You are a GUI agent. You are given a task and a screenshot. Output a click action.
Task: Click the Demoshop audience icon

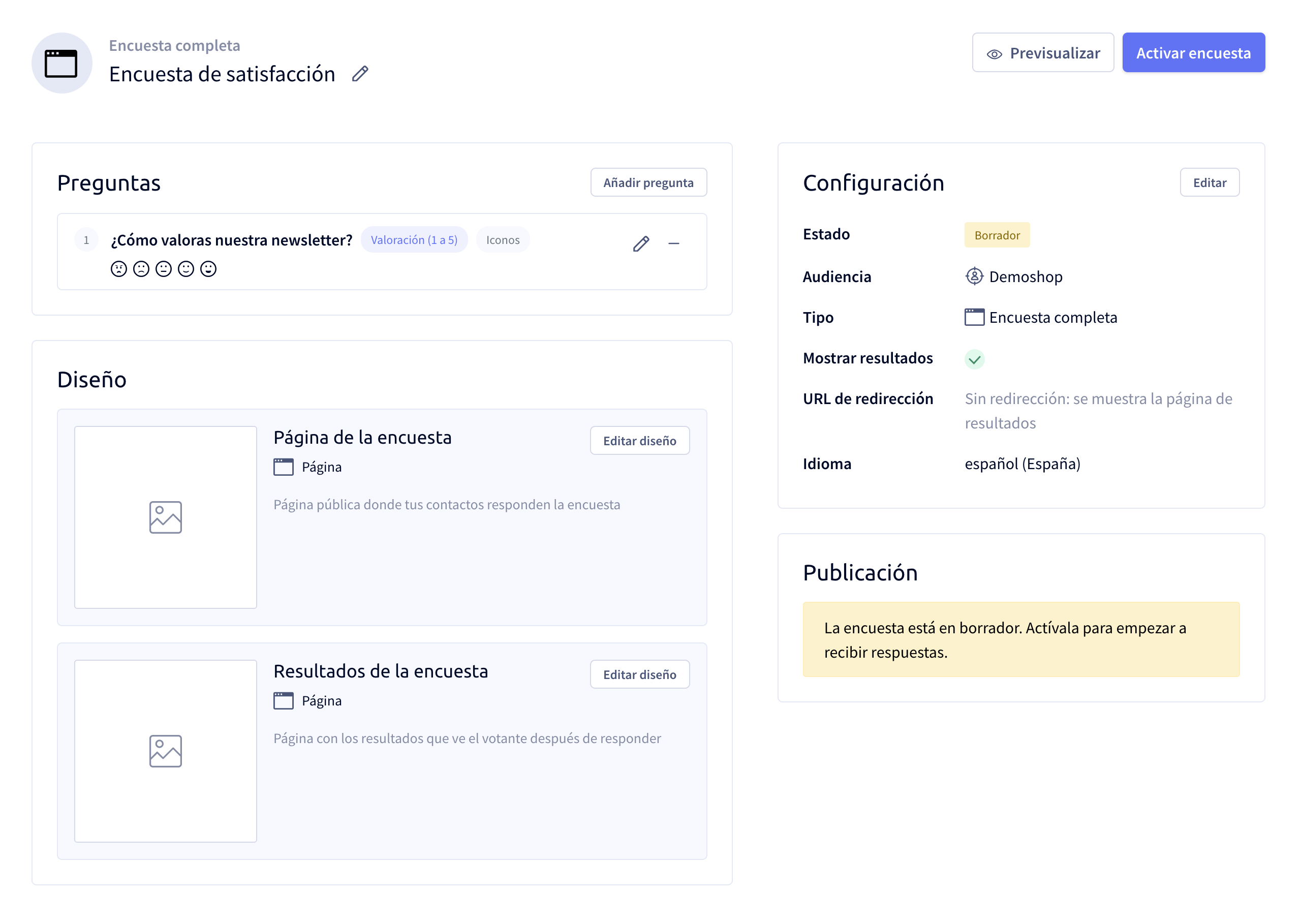974,276
